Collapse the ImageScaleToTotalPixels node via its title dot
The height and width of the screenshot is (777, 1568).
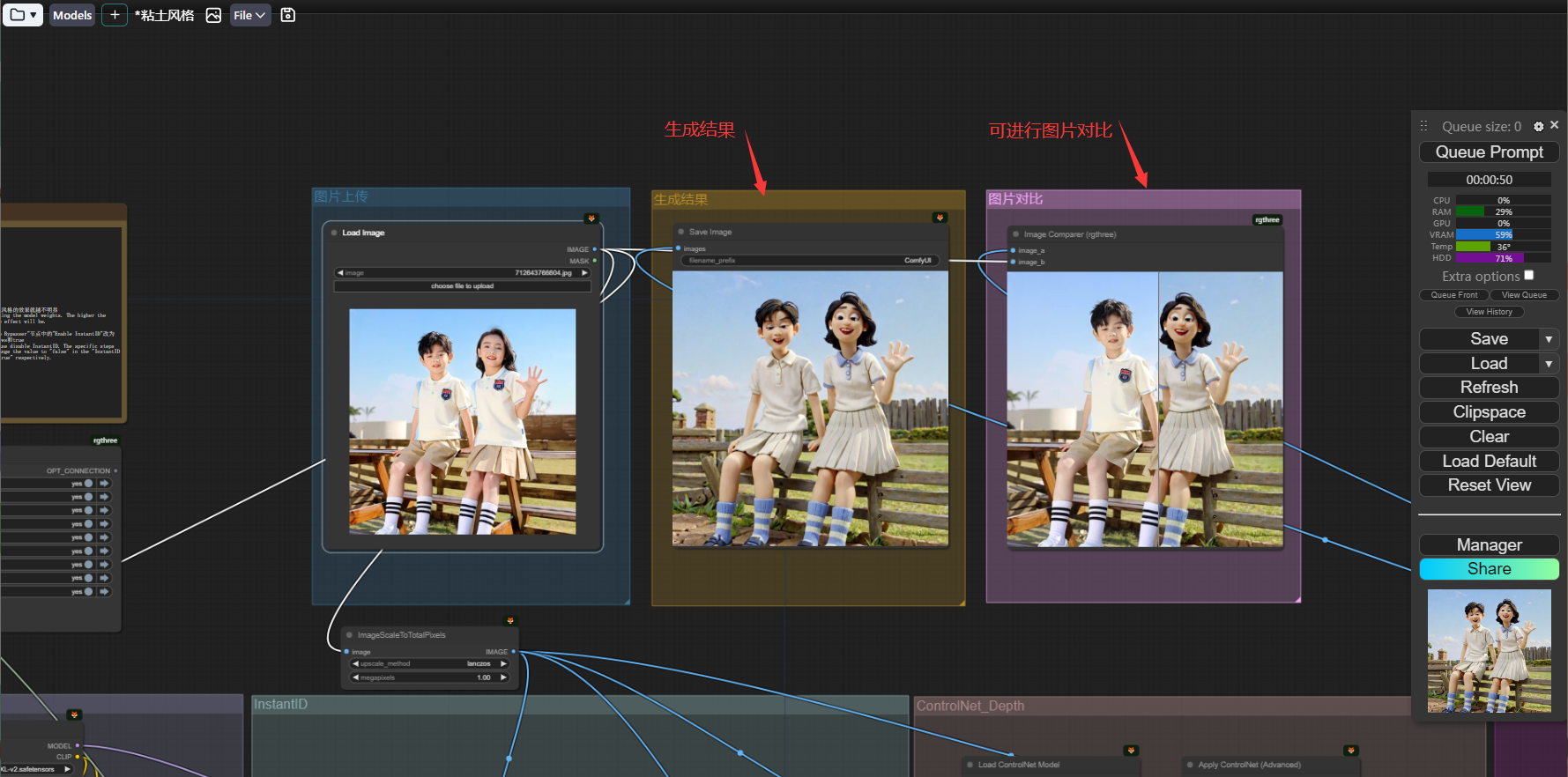click(350, 635)
